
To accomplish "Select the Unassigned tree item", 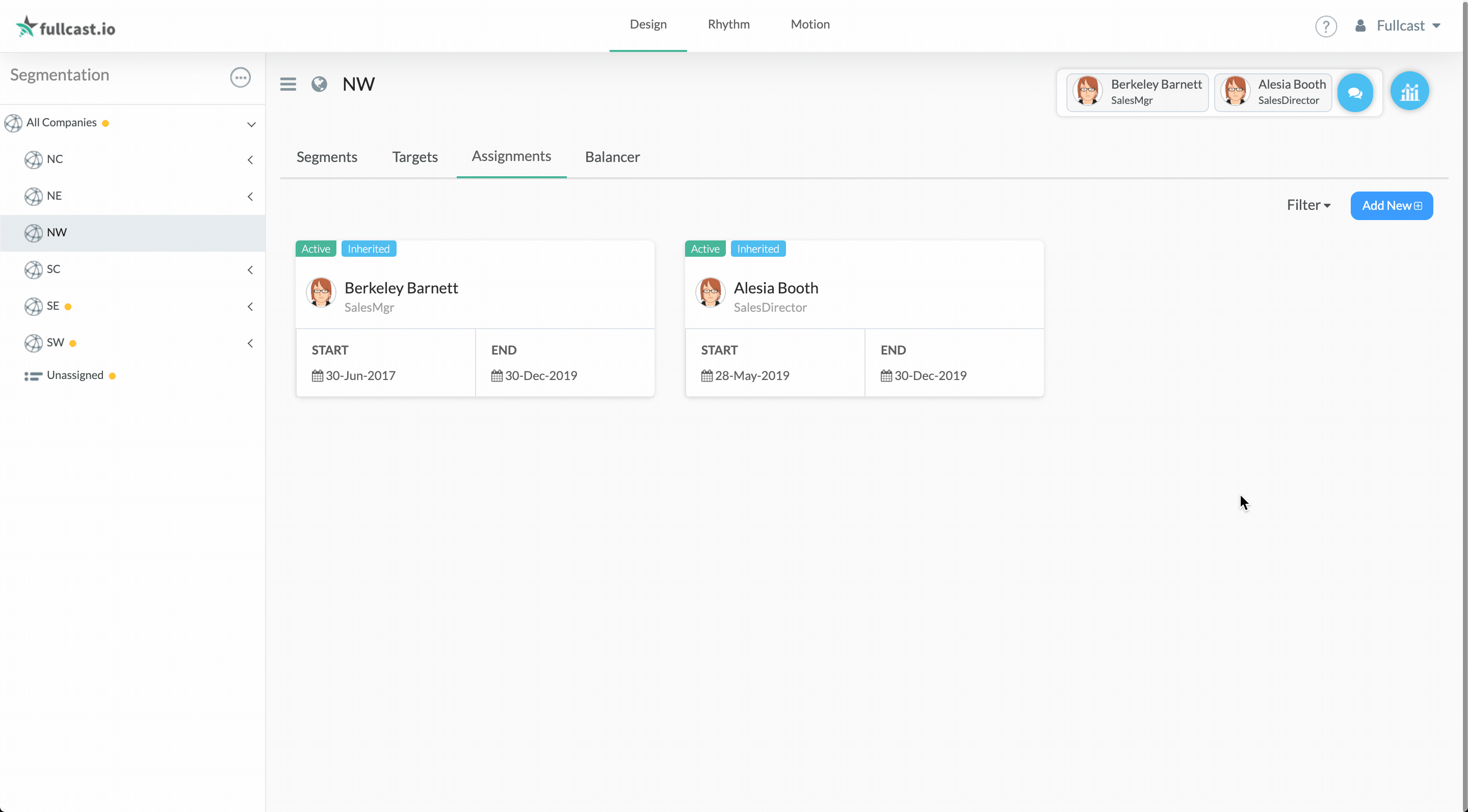I will (74, 375).
